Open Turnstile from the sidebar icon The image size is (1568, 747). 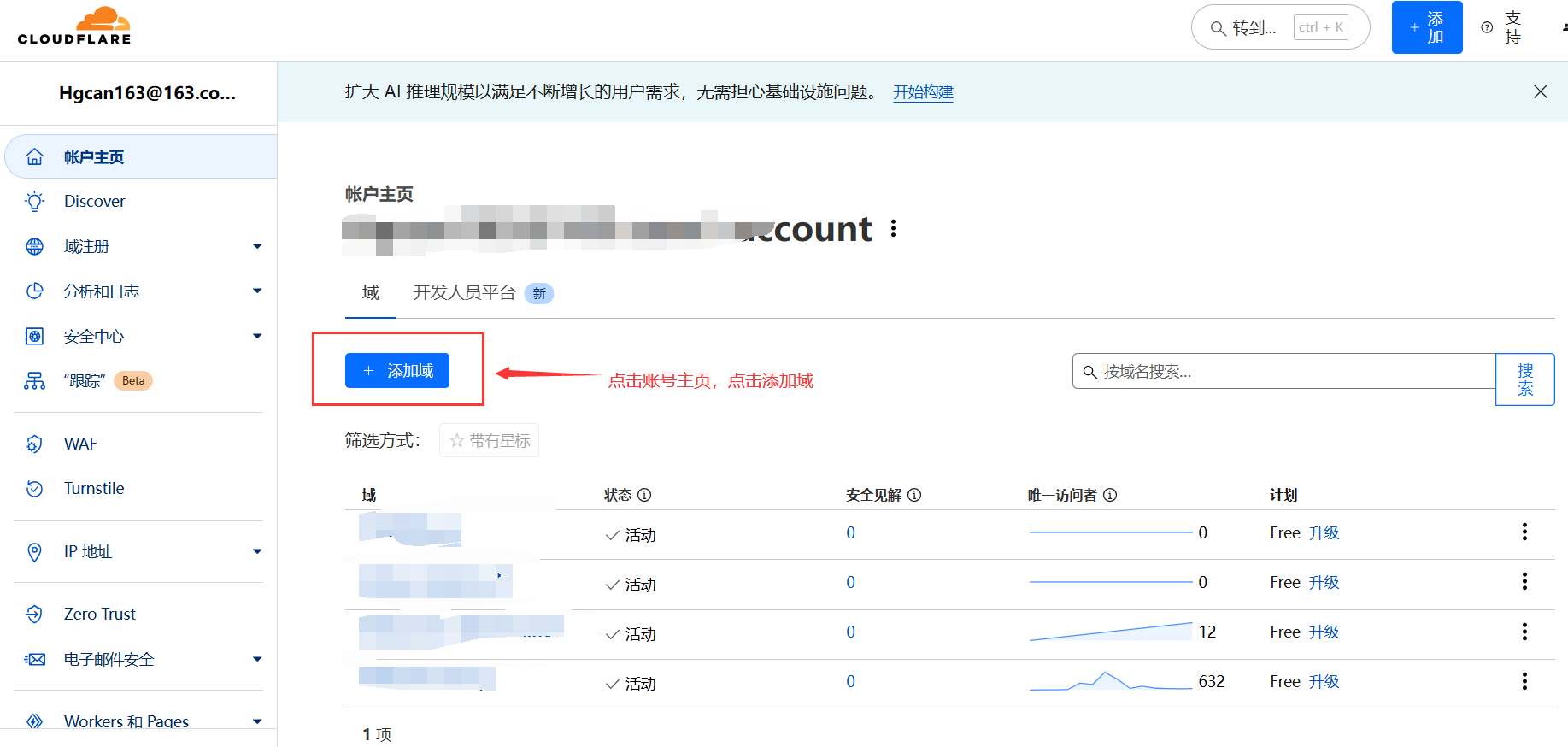(34, 489)
